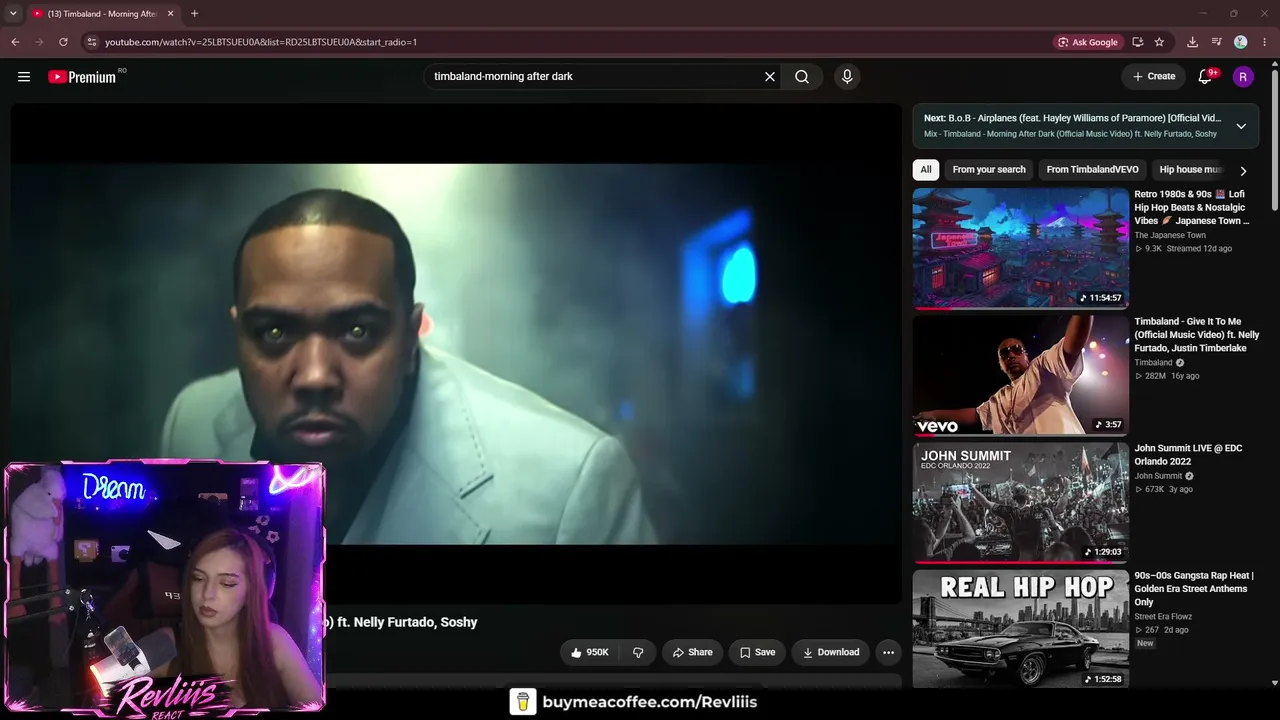Image resolution: width=1280 pixels, height=720 pixels.
Task: Play Give It To Me vevo thumbnail
Action: (1020, 375)
